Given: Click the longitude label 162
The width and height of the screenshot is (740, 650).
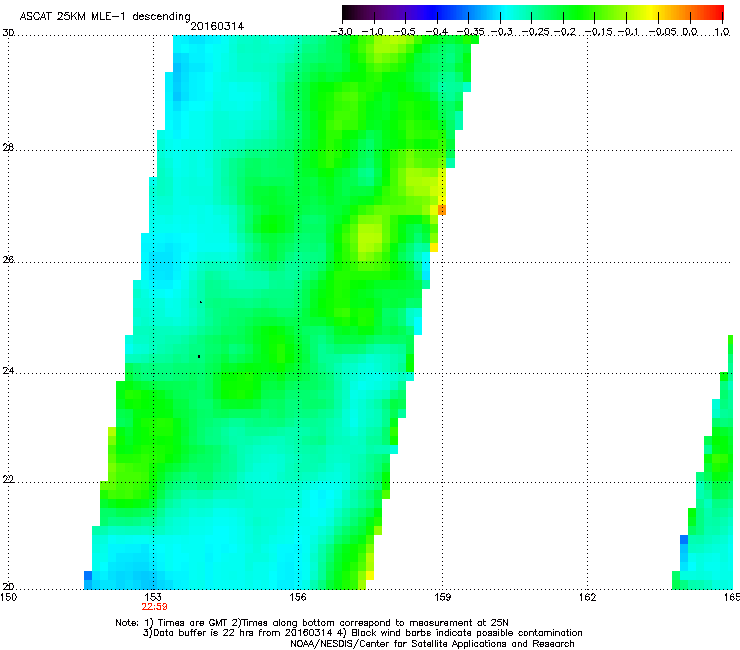Looking at the screenshot, I should click(x=587, y=597).
